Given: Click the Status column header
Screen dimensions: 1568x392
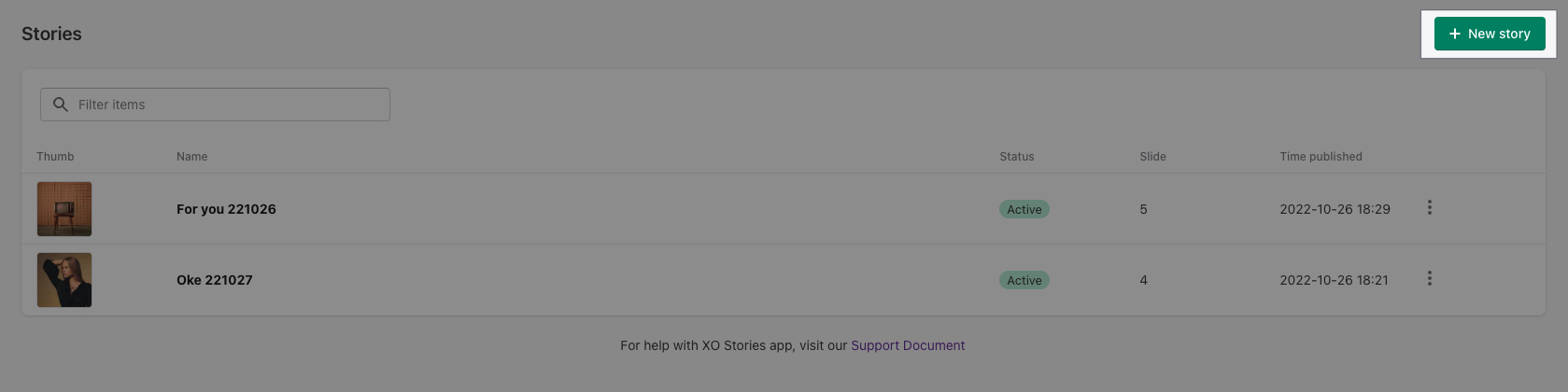Looking at the screenshot, I should pyautogui.click(x=1017, y=157).
